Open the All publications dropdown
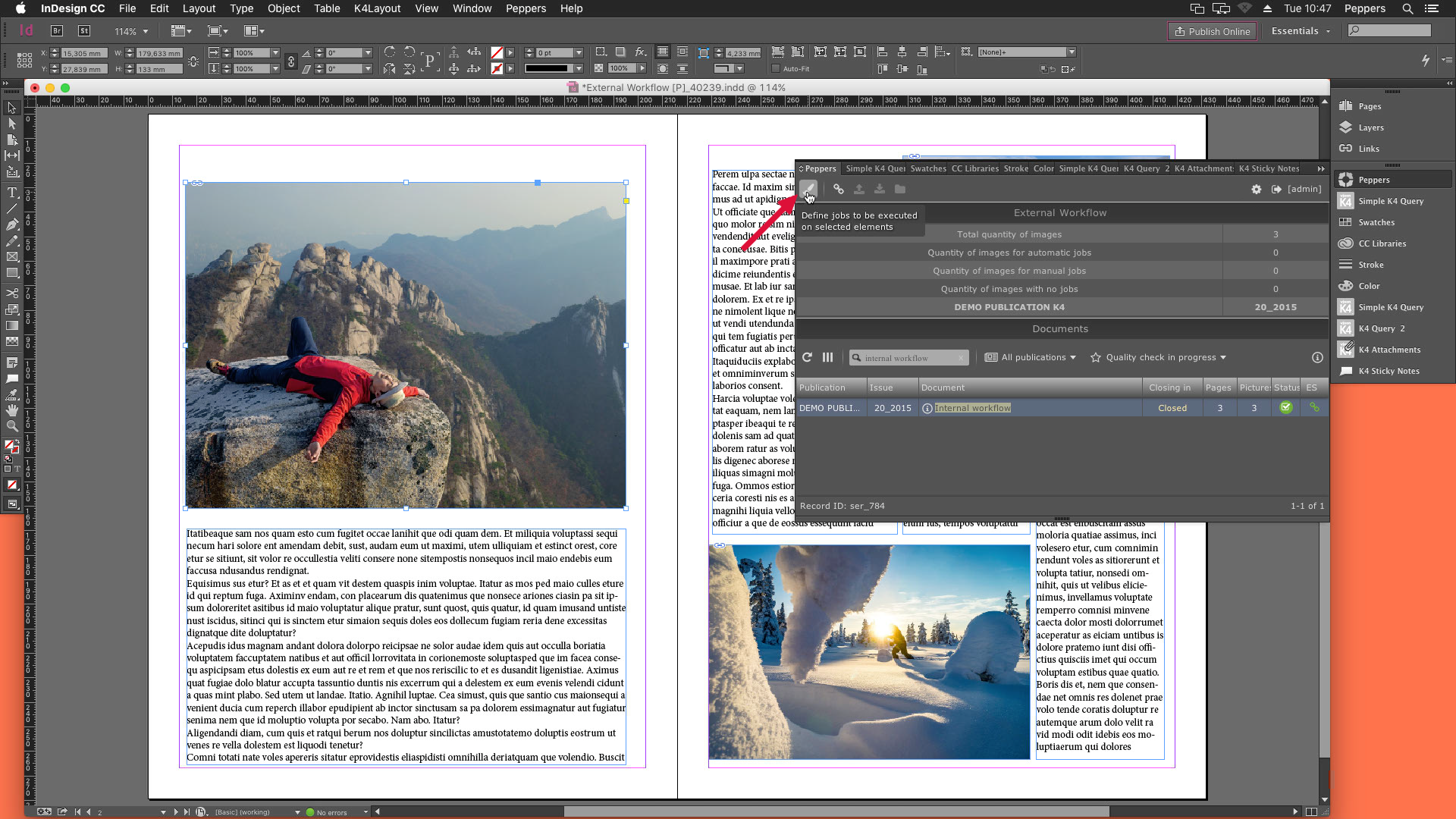Image resolution: width=1456 pixels, height=819 pixels. [1030, 357]
